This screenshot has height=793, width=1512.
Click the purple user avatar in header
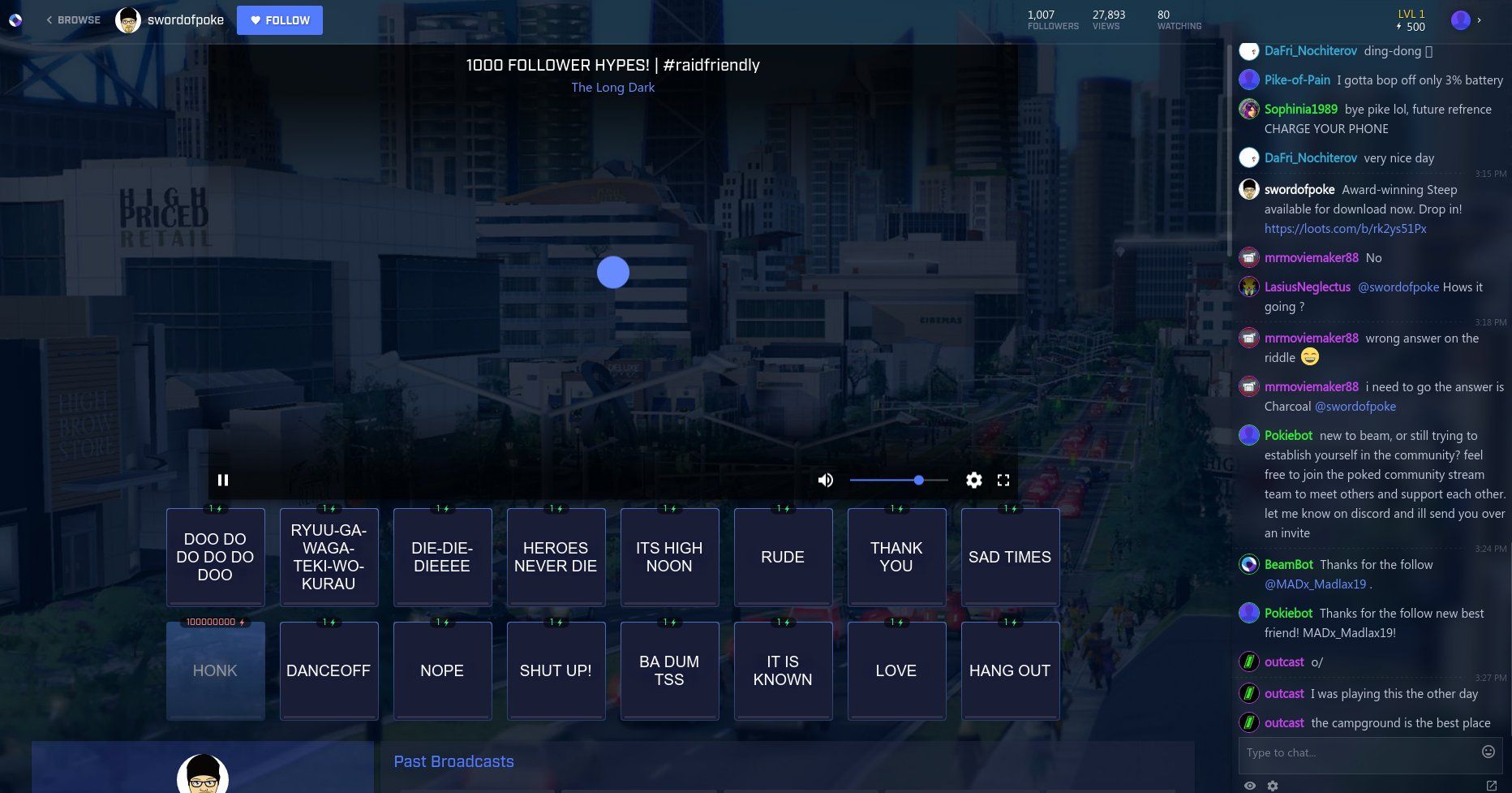click(x=1460, y=20)
